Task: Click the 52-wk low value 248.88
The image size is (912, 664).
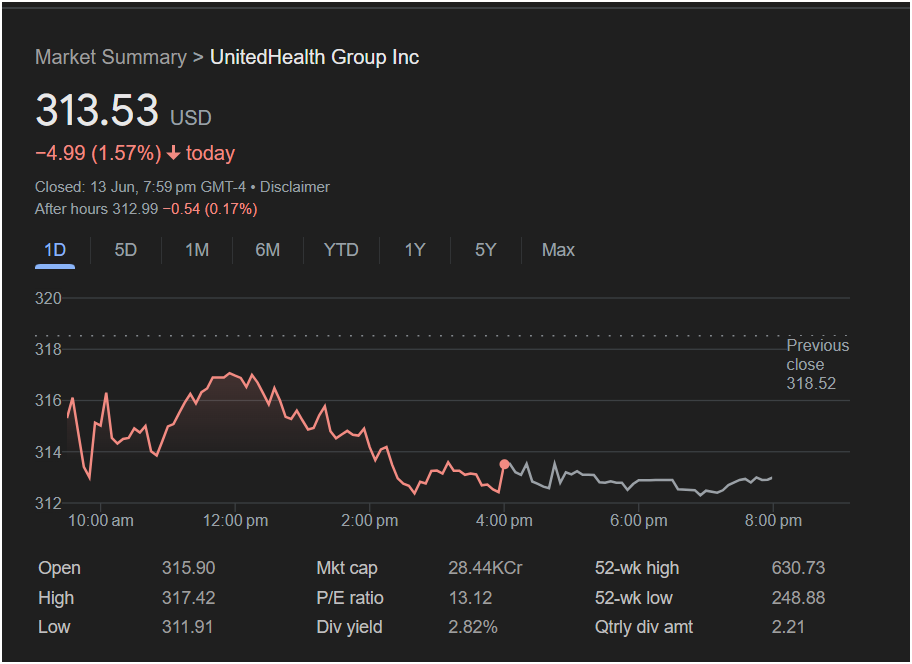Action: tap(798, 598)
